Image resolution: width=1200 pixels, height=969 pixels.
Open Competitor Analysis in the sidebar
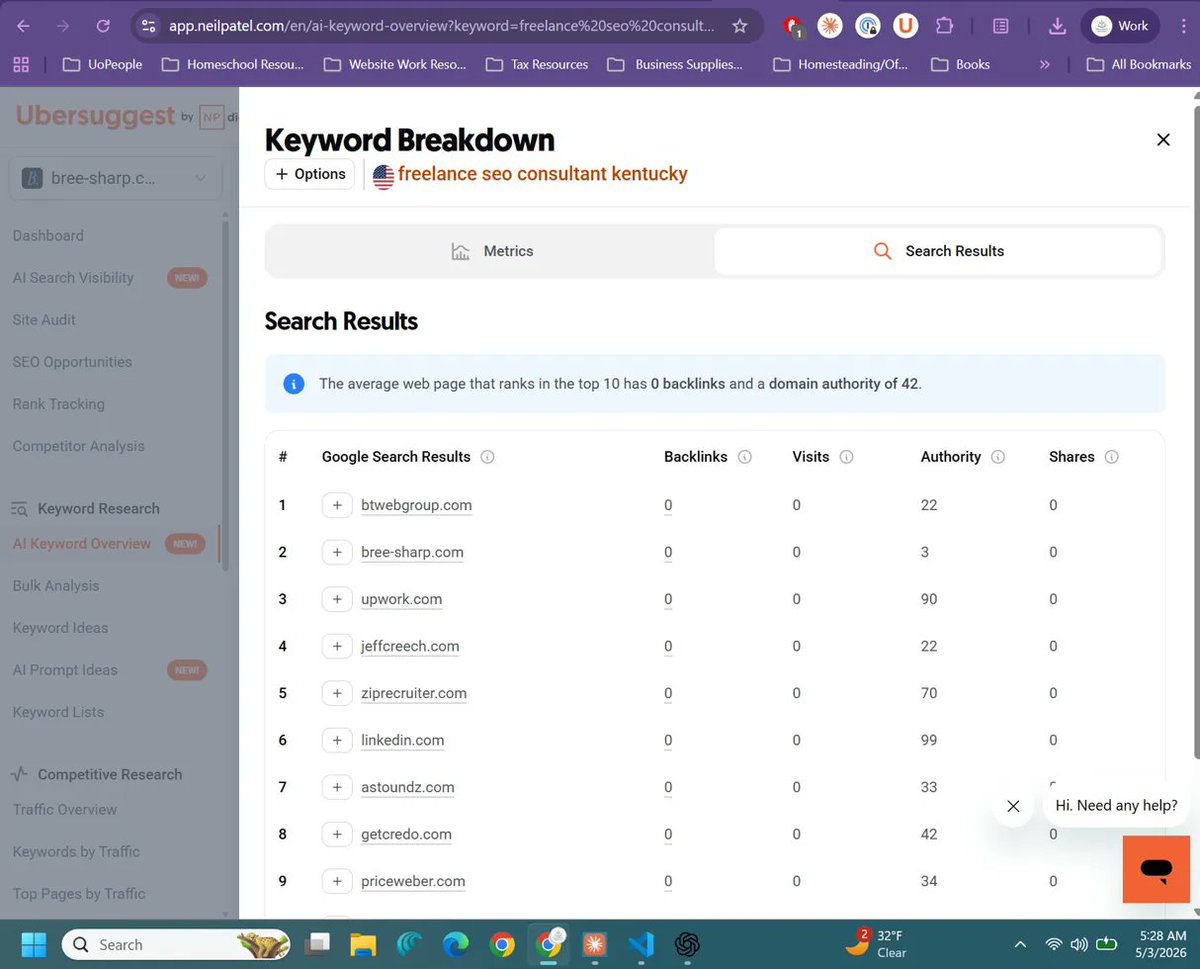78,446
